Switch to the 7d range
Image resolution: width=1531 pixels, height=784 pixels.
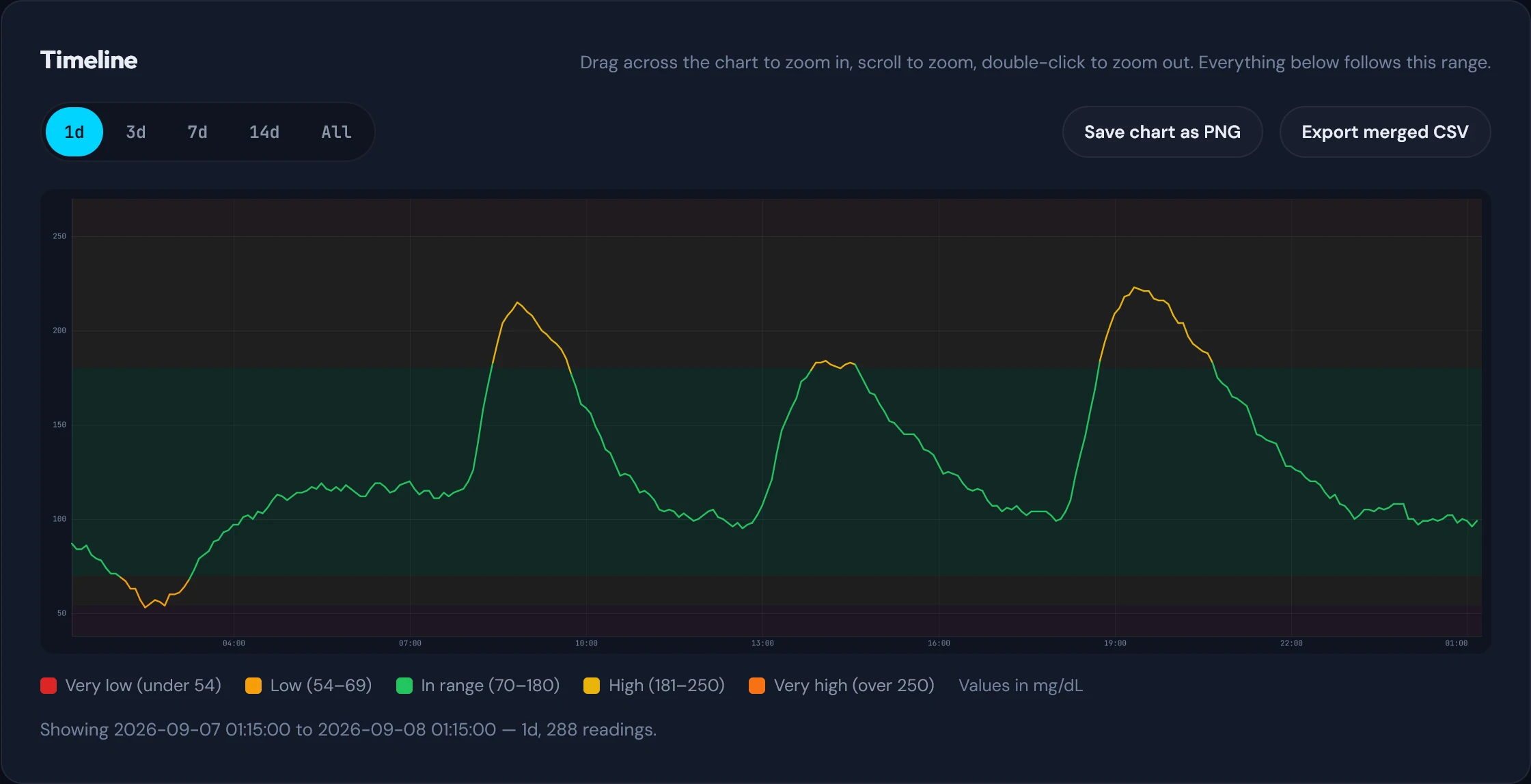197,132
